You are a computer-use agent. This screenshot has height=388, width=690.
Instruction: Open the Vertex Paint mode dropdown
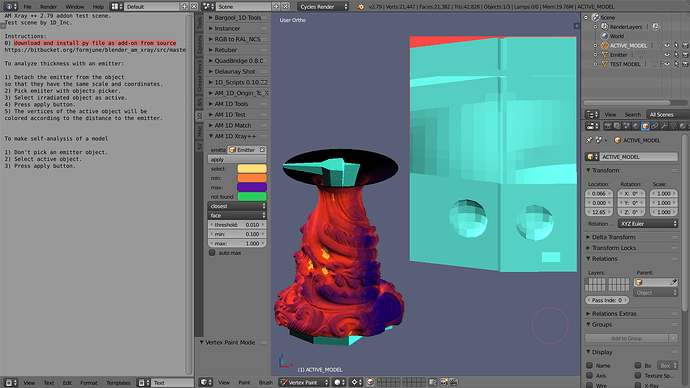(304, 382)
